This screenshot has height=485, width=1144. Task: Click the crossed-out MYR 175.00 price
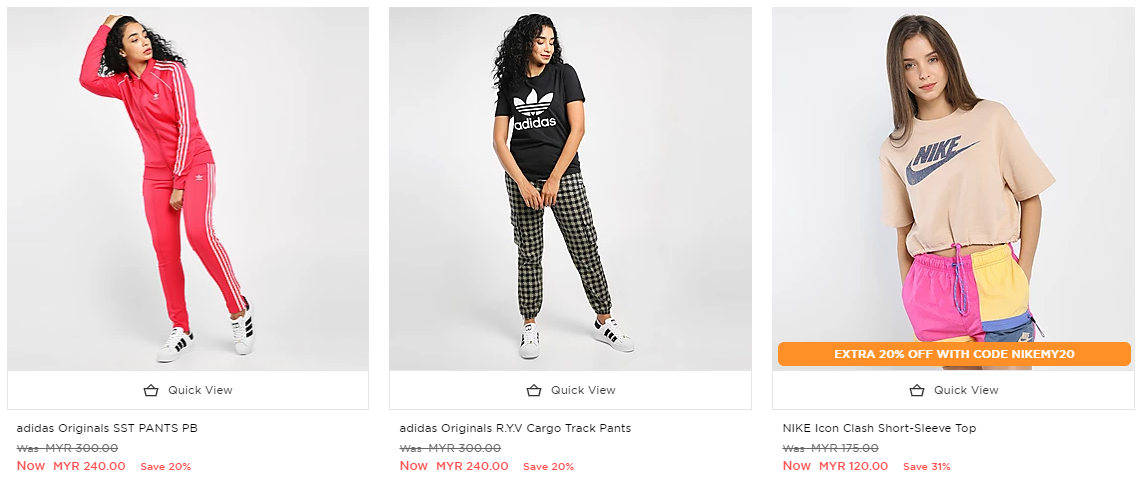[x=844, y=448]
